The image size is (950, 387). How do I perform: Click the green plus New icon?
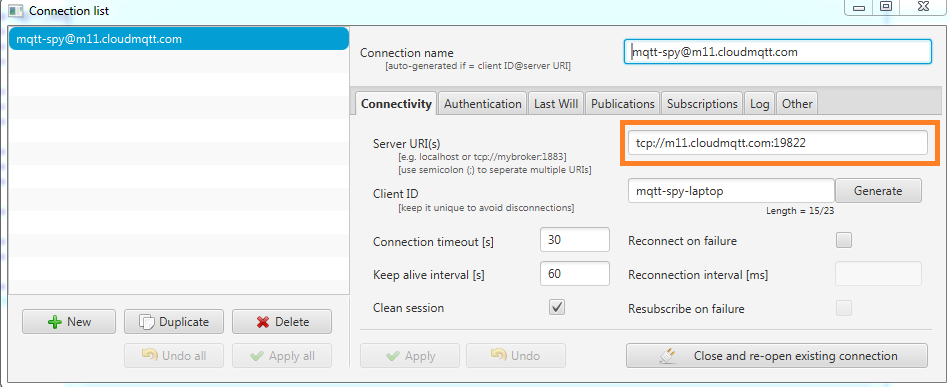point(55,322)
